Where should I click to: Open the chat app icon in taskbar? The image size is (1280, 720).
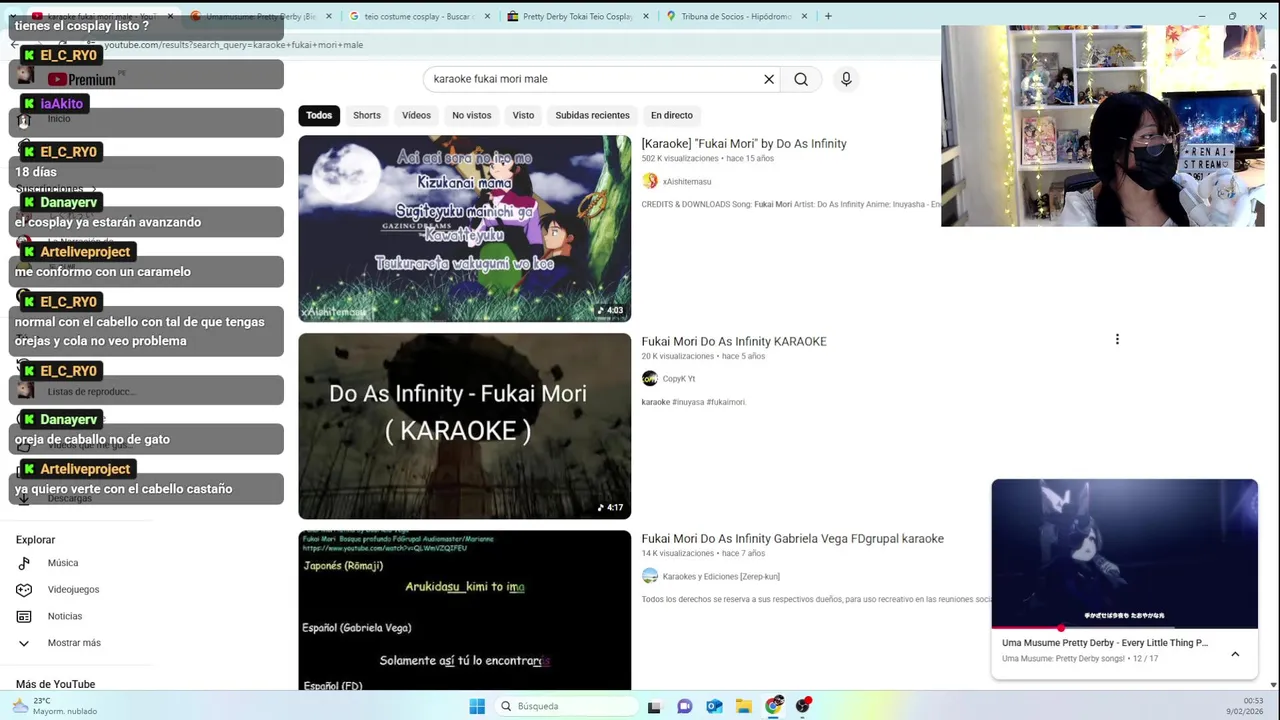685,706
